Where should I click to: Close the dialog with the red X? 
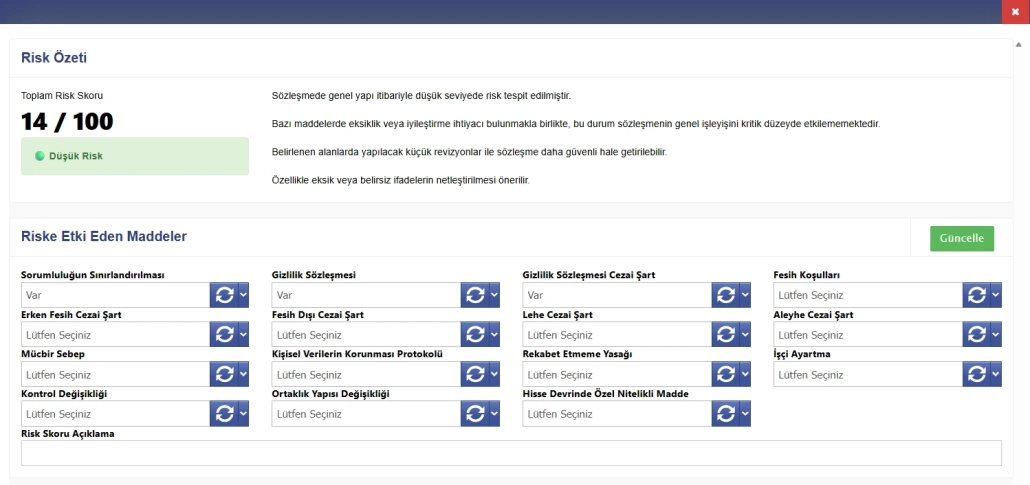[1015, 11]
